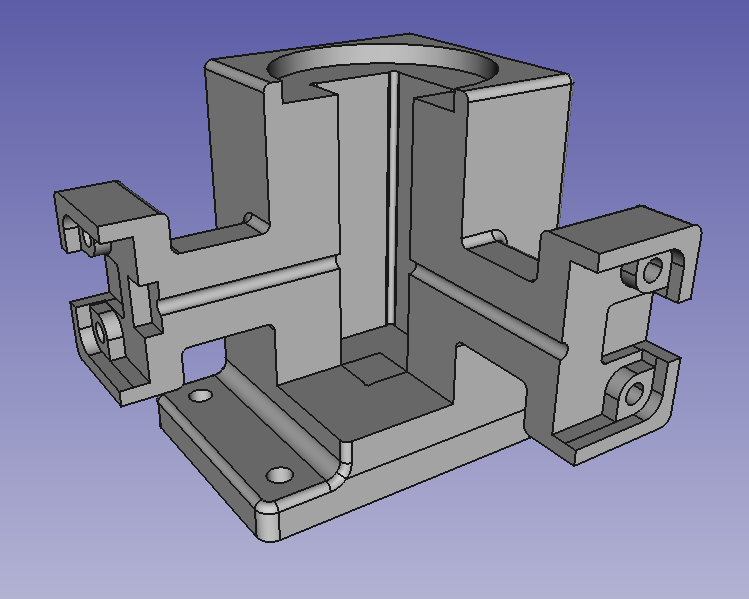
Task: Select the lower screw hole on the right bracket
Action: [x=634, y=394]
